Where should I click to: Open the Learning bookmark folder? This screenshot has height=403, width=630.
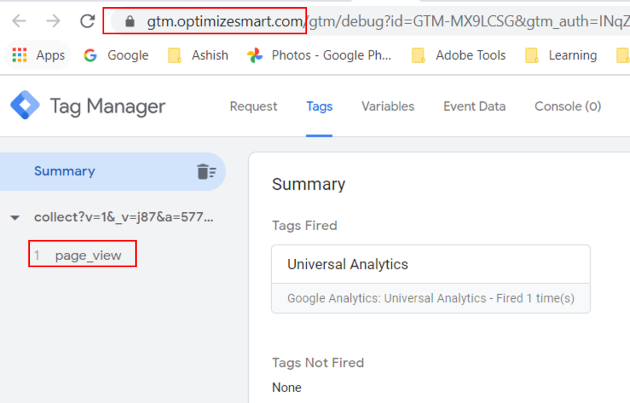click(x=561, y=56)
